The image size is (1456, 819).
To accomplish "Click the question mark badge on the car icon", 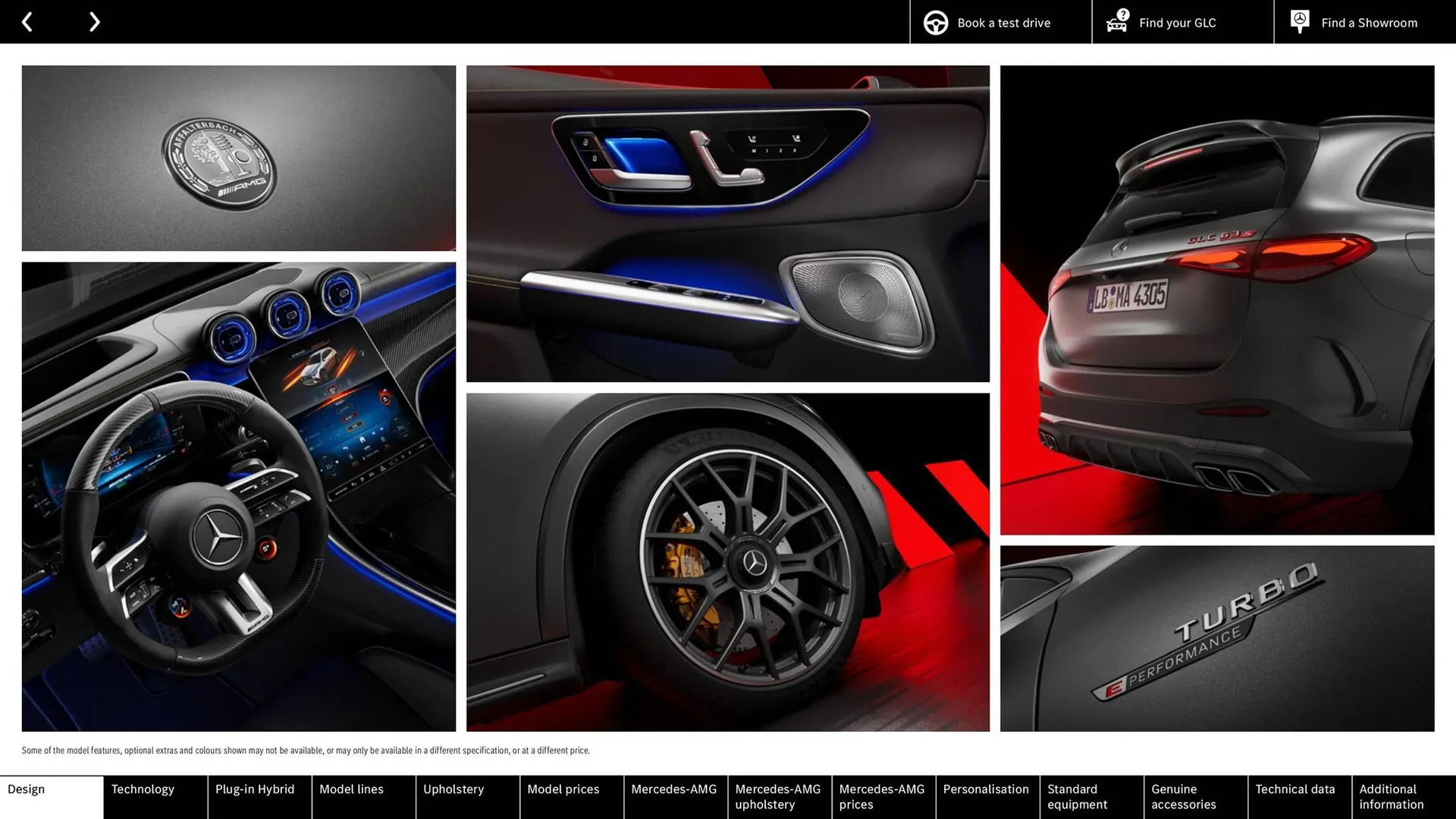I will 1122,14.
